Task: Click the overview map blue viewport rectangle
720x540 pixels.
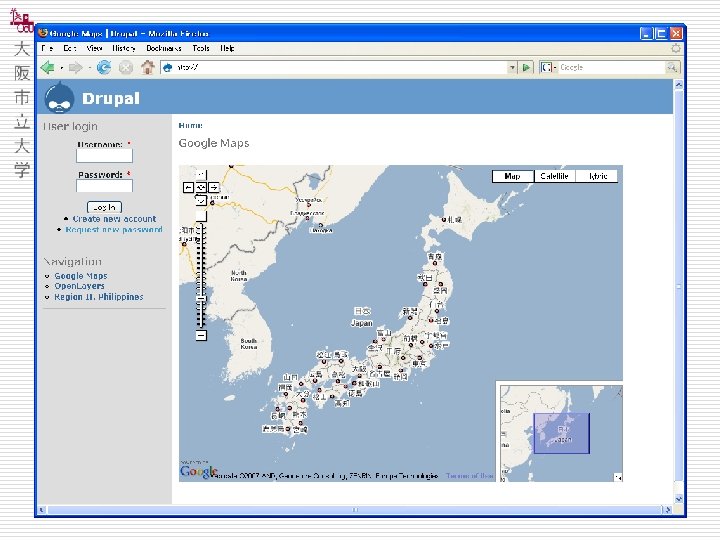Action: point(562,433)
